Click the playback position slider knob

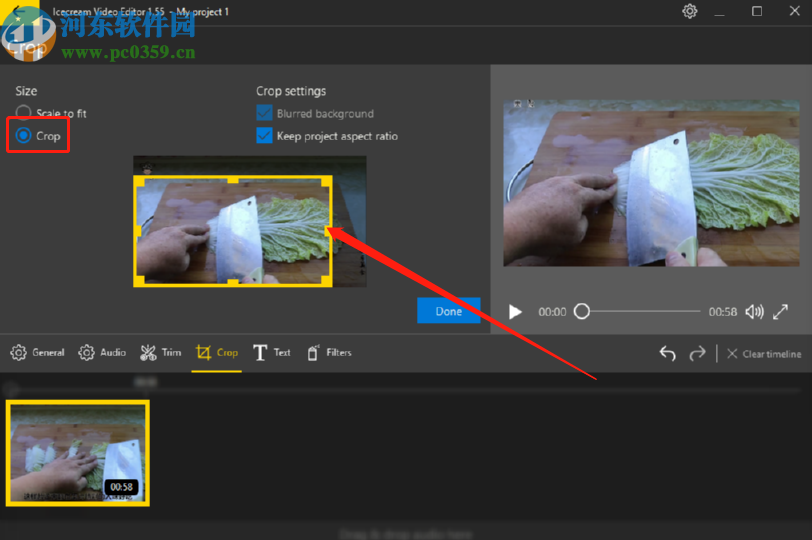tap(582, 311)
